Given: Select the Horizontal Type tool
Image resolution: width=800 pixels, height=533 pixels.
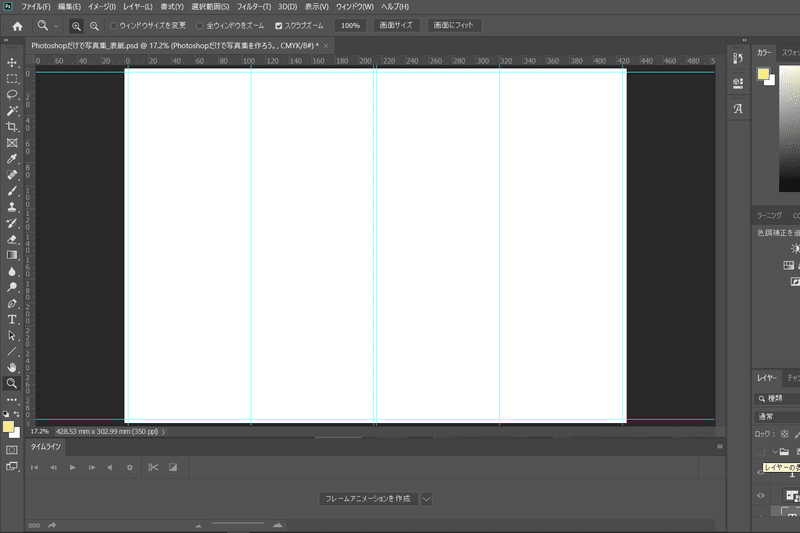Looking at the screenshot, I should click(x=12, y=319).
